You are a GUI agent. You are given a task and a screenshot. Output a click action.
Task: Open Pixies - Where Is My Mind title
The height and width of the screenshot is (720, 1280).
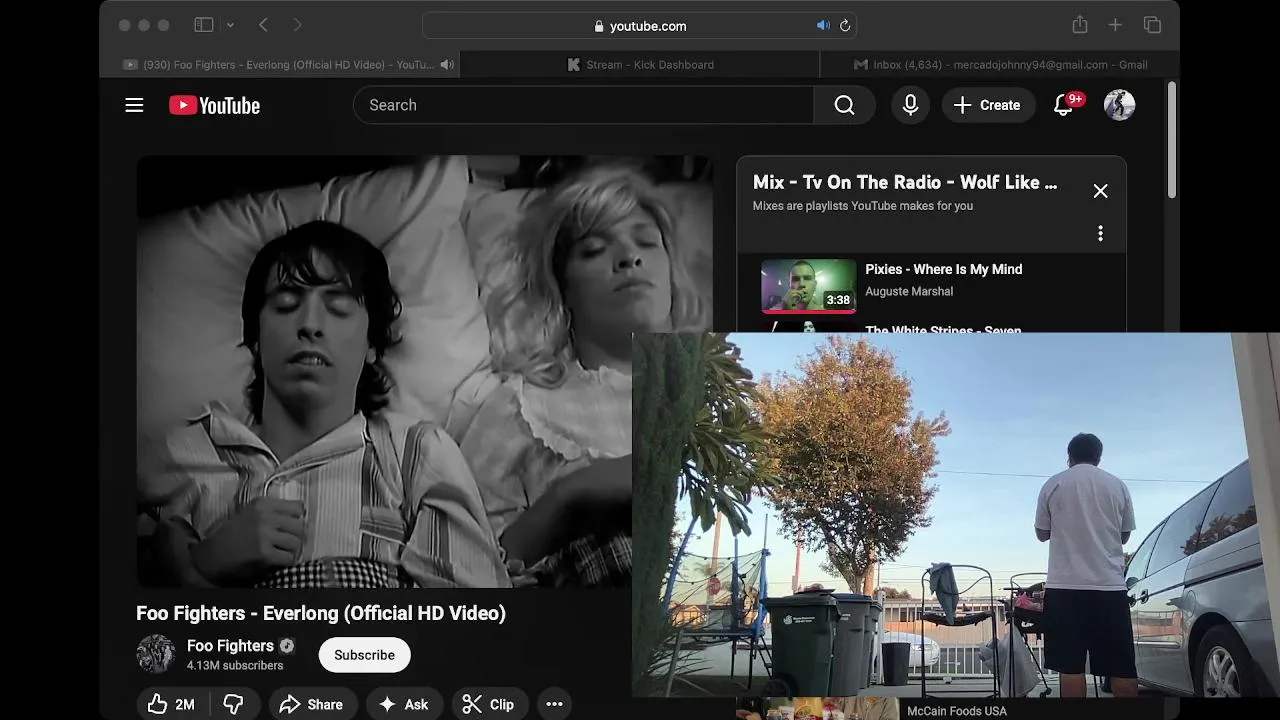tap(943, 269)
